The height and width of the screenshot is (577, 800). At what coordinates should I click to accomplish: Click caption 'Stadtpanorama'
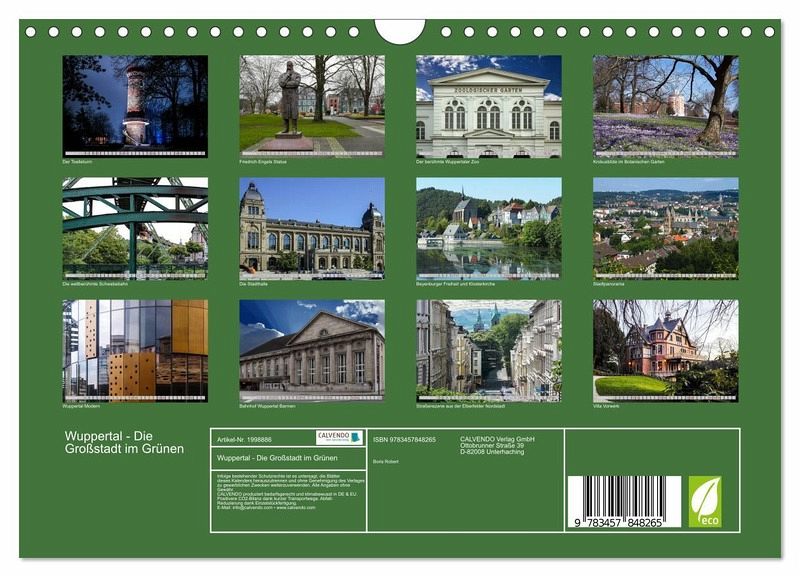[x=608, y=284]
